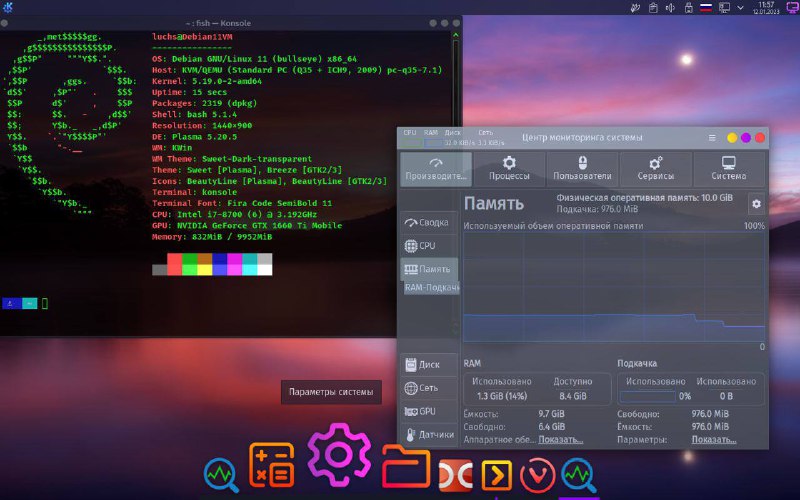Select CPU in the monitor sidebar
Image resolution: width=800 pixels, height=500 pixels.
pyautogui.click(x=429, y=246)
